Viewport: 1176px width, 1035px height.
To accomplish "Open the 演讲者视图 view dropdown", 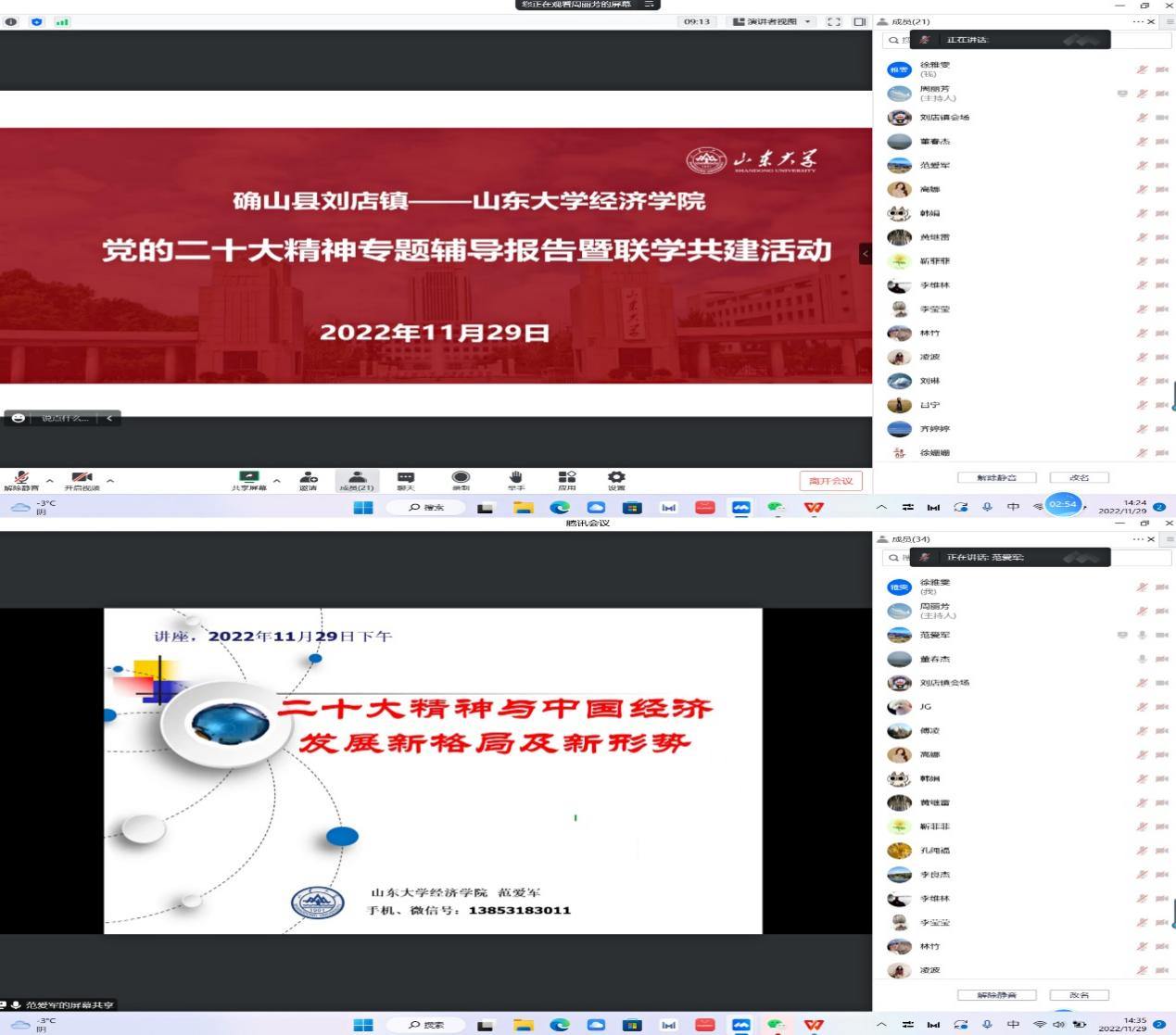I will pos(772,21).
